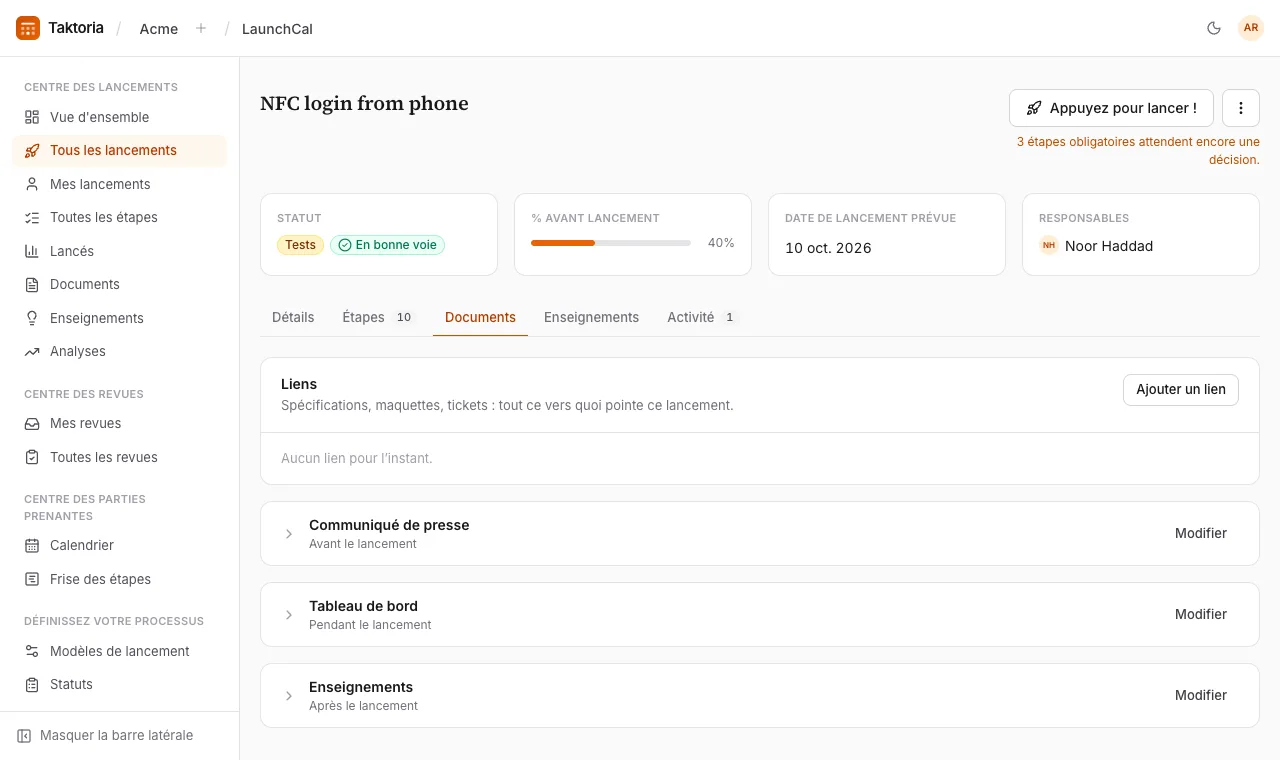This screenshot has width=1280, height=760.
Task: Click Modifier for Communiqué de presse
Action: 1201,534
